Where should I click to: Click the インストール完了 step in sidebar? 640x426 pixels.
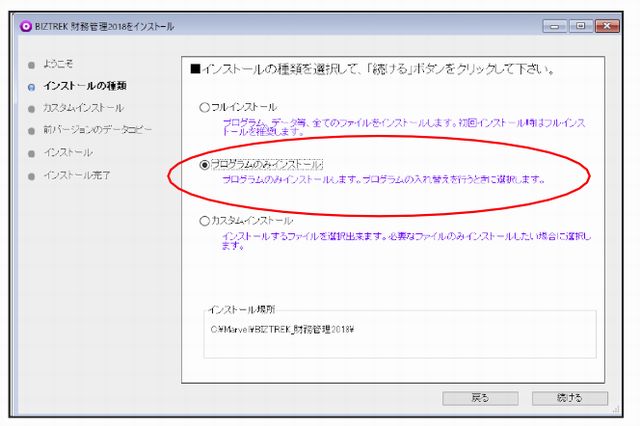(x=77, y=175)
